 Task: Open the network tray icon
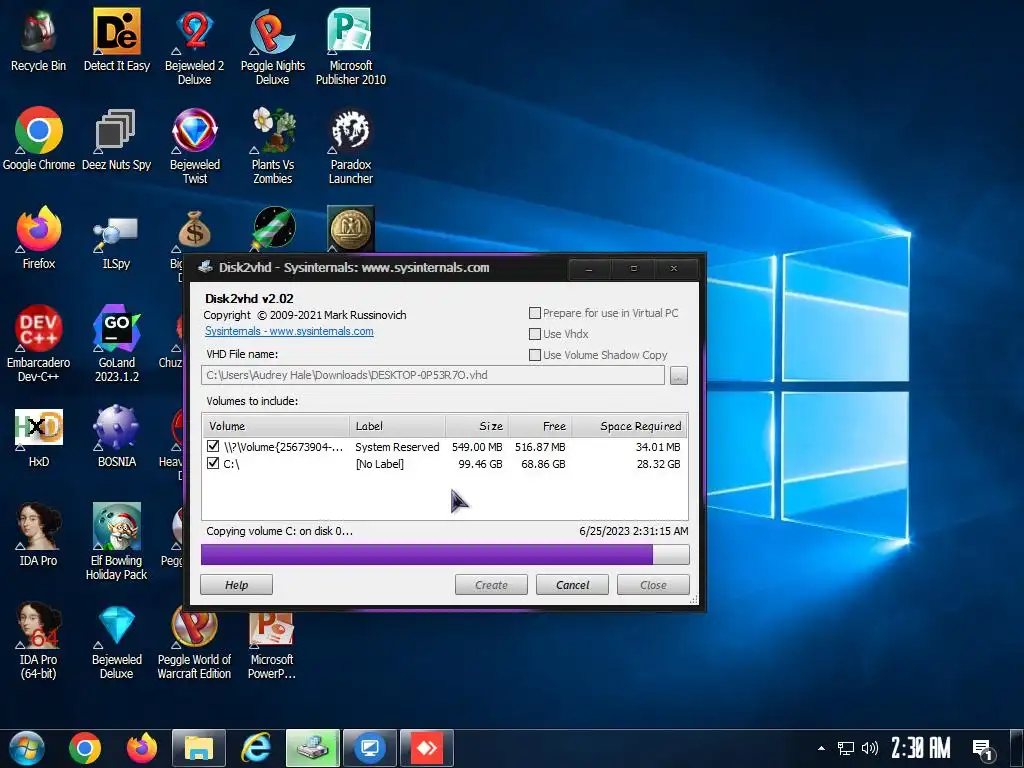(x=846, y=748)
